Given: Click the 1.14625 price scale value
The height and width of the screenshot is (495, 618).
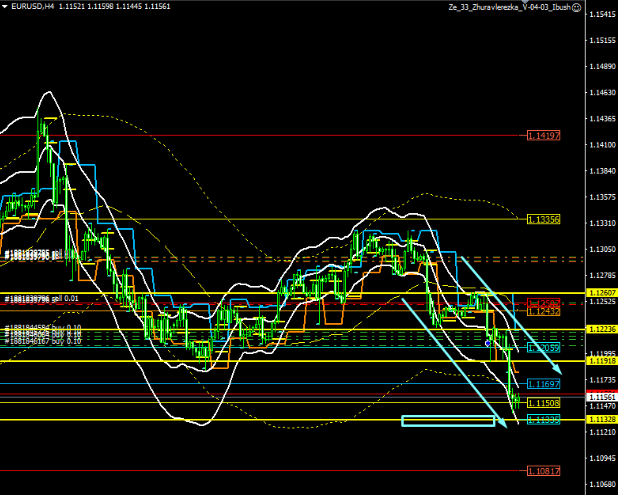Looking at the screenshot, I should point(602,93).
